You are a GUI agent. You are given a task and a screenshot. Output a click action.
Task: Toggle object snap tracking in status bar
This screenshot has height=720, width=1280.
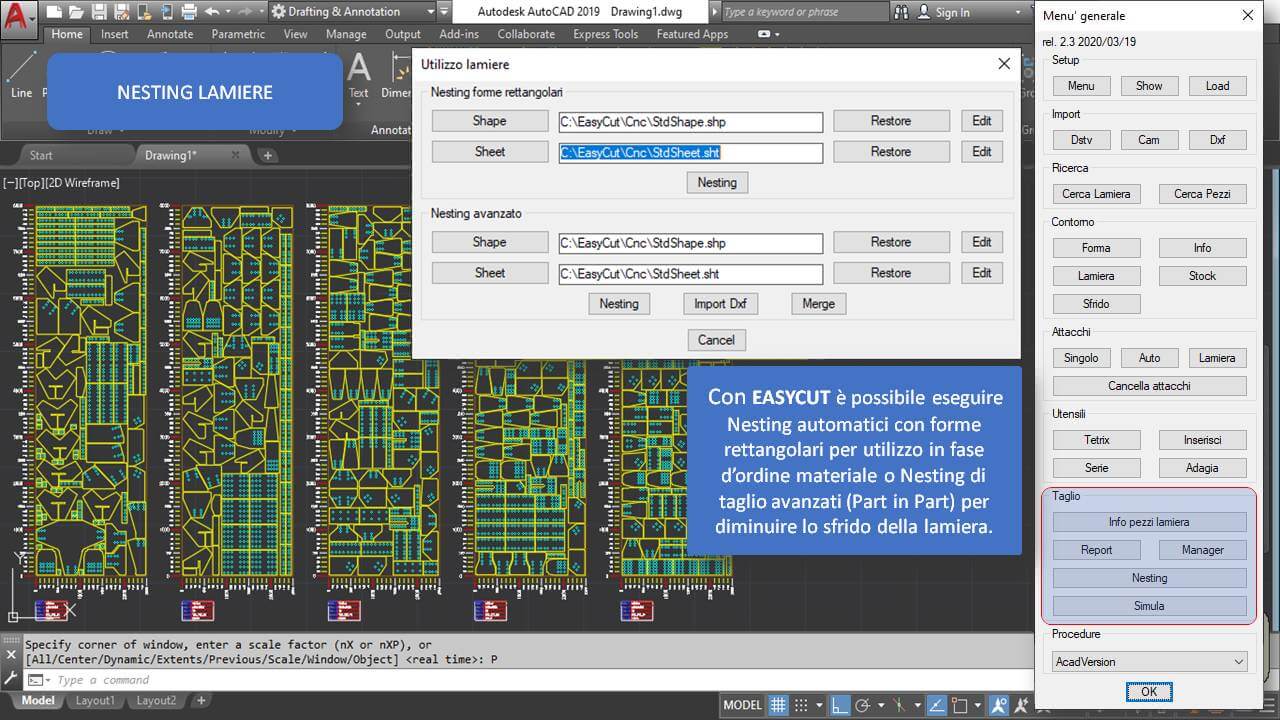937,705
